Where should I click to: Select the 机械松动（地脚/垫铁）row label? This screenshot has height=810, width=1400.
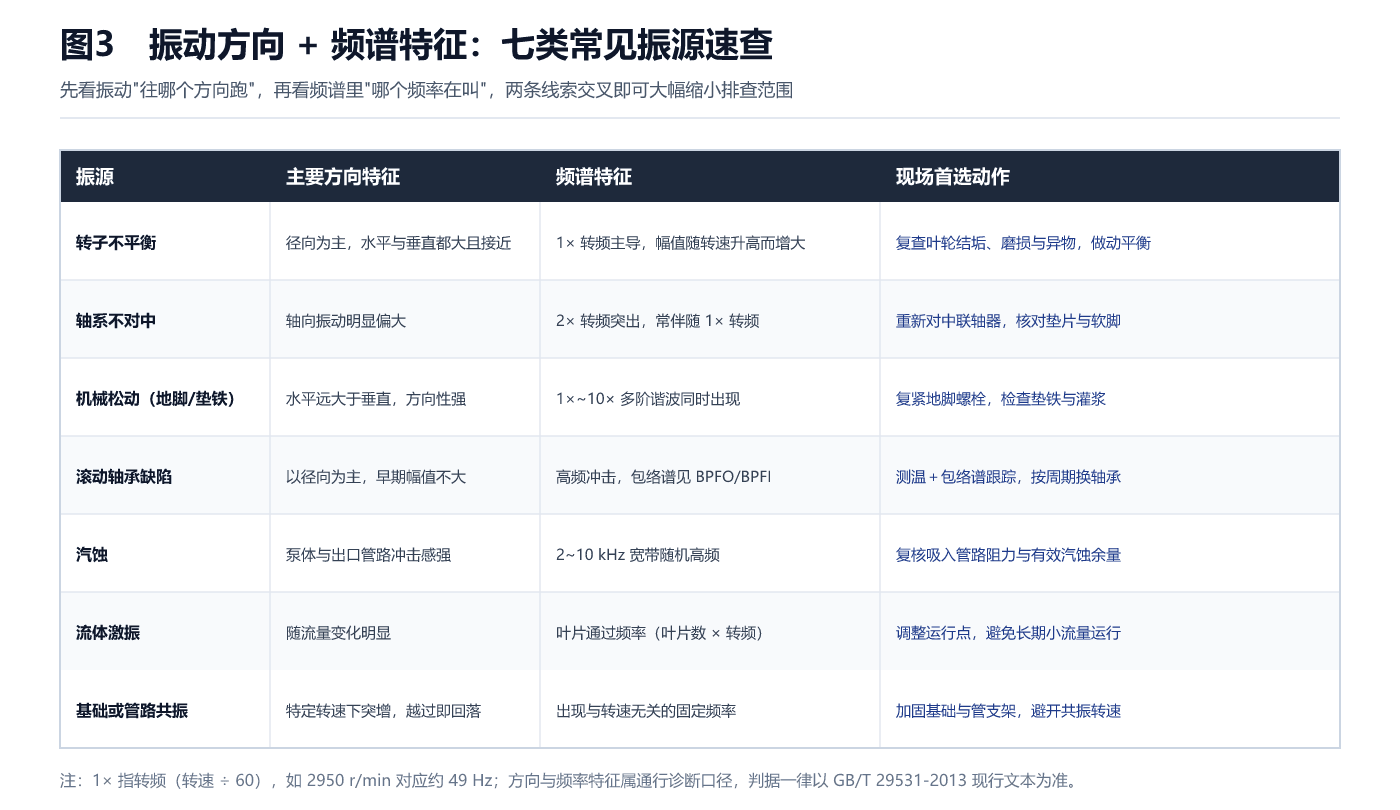point(157,399)
